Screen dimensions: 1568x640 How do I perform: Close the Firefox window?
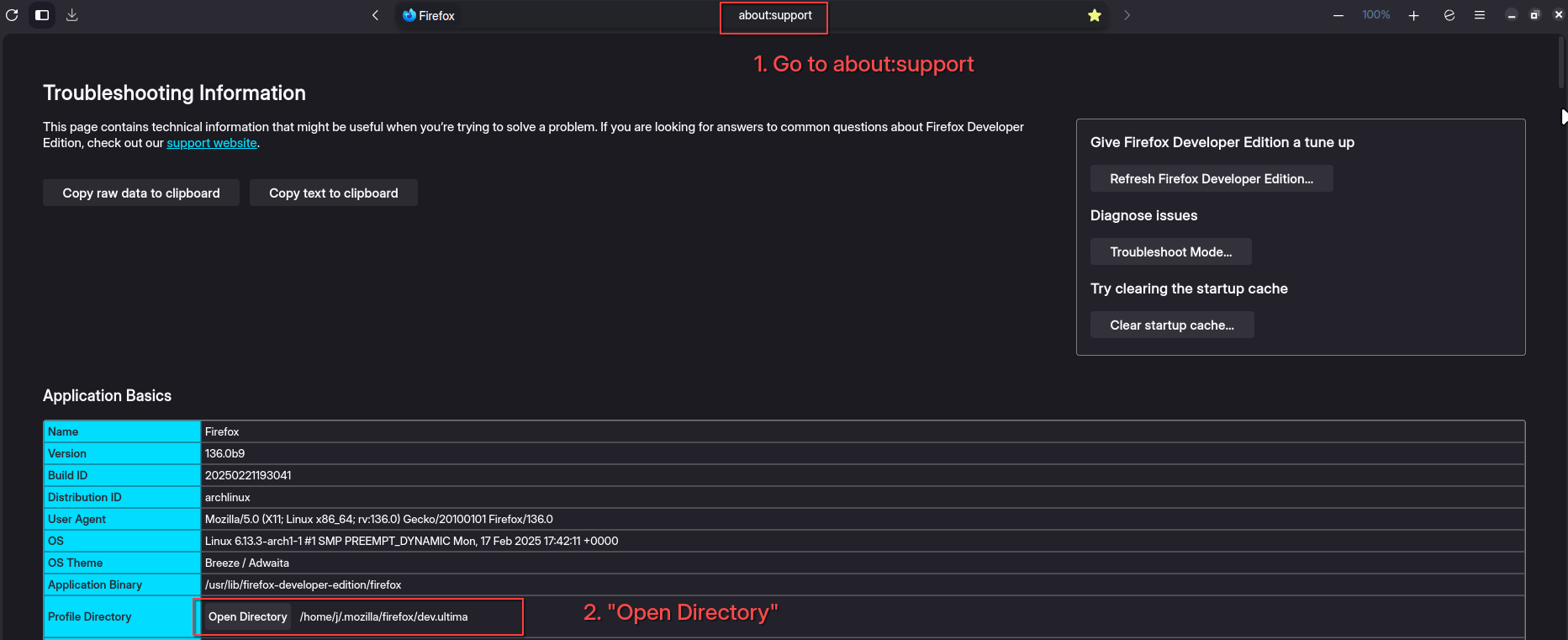pos(1559,15)
